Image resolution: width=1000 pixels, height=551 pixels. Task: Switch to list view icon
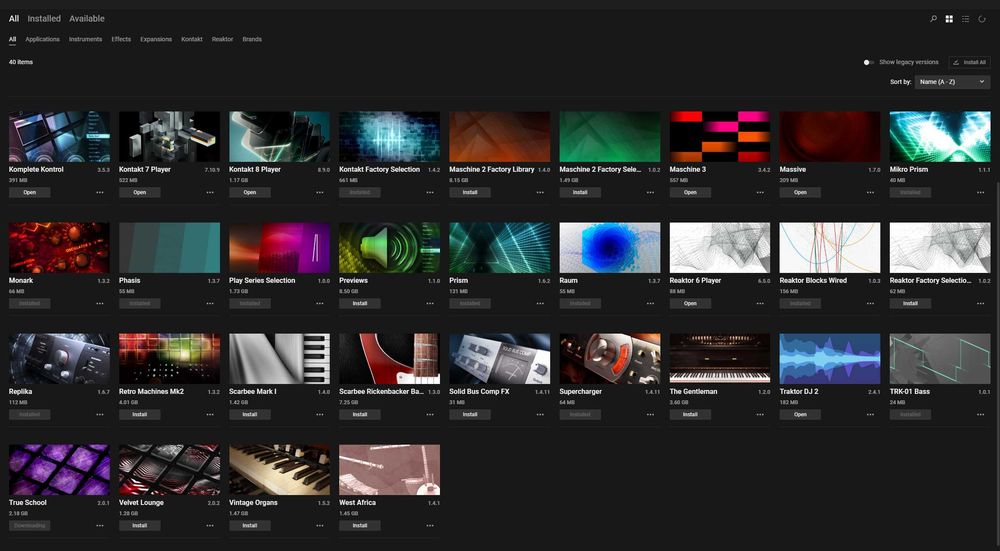tap(966, 19)
